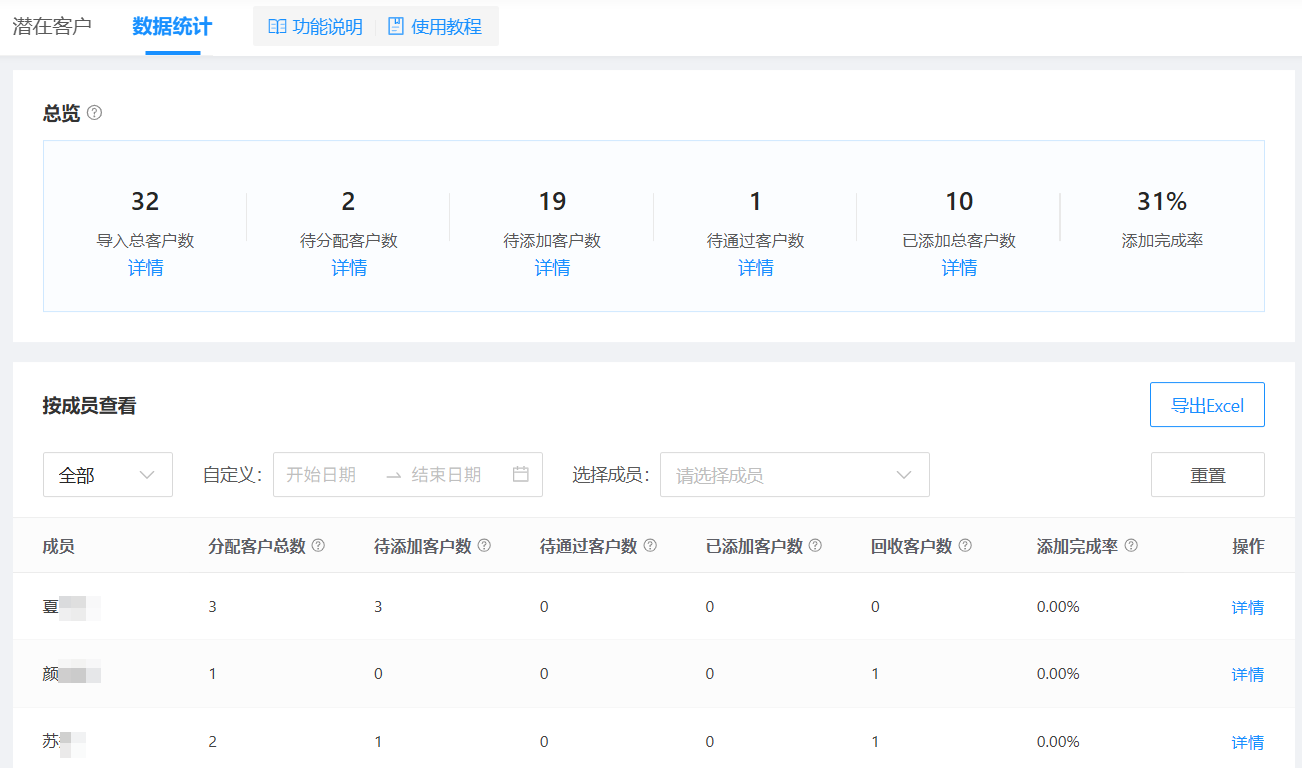Click 选择成员 label text

[x=610, y=475]
